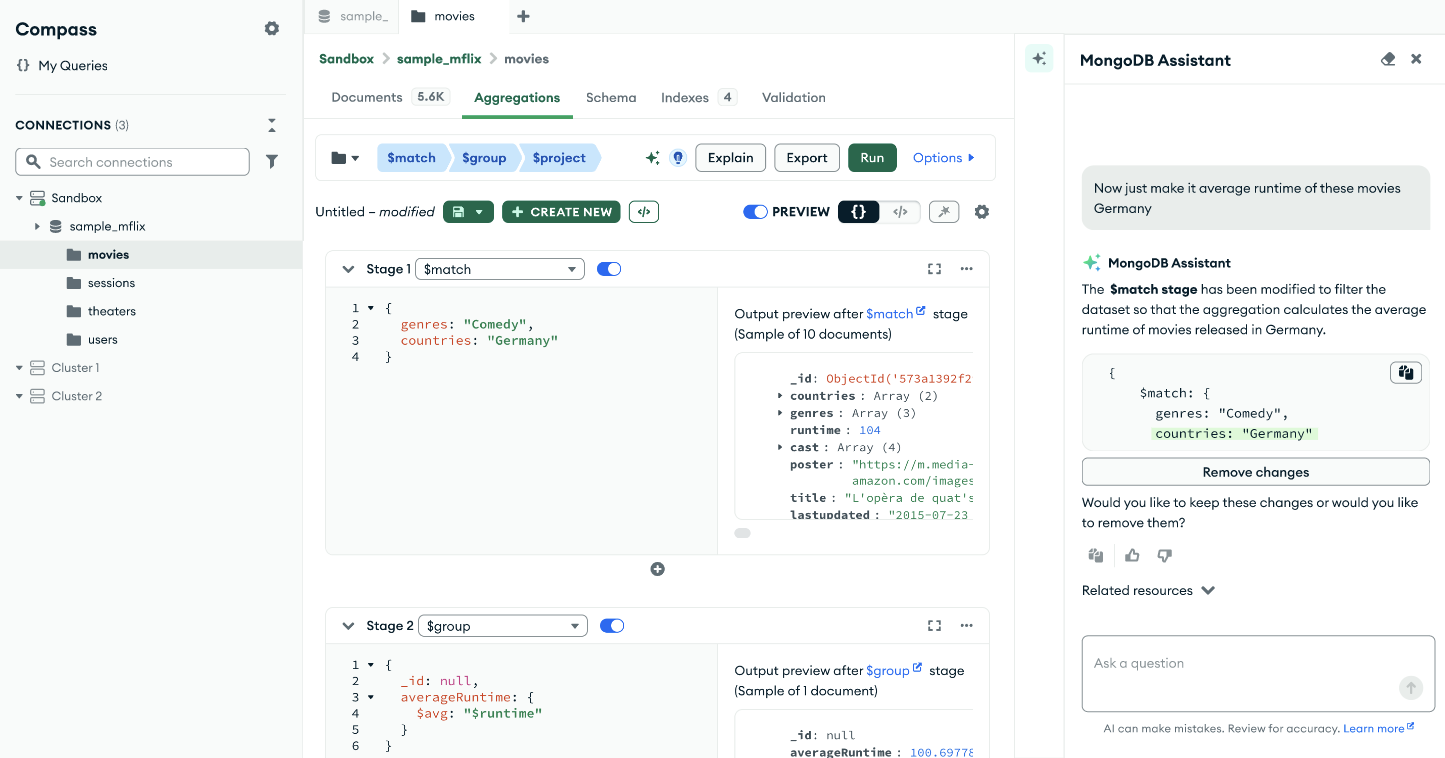The width and height of the screenshot is (1445, 758).
Task: Toggle the PREVIEW switch
Action: click(755, 212)
